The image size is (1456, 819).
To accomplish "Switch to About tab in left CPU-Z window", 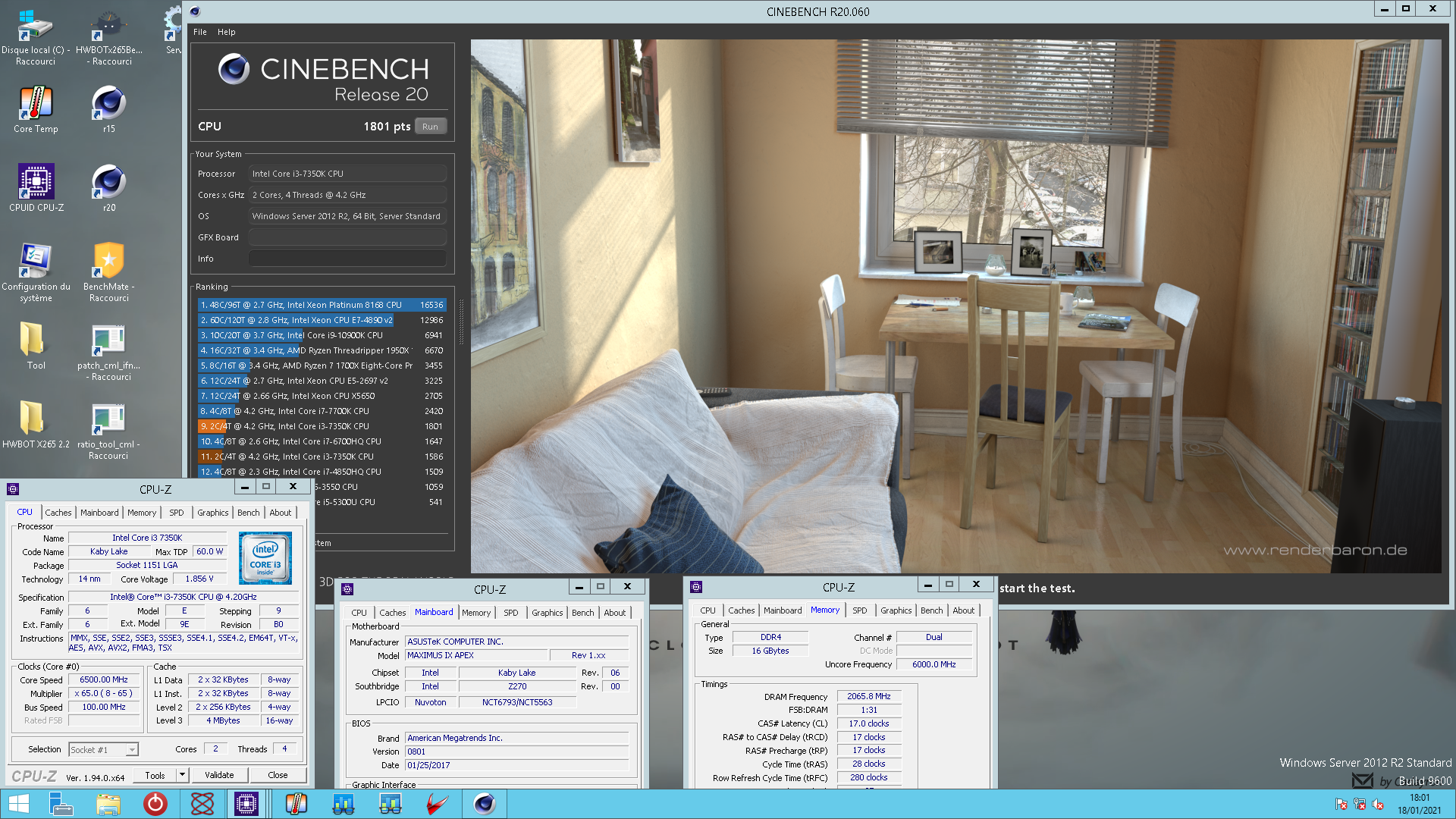I will point(280,513).
